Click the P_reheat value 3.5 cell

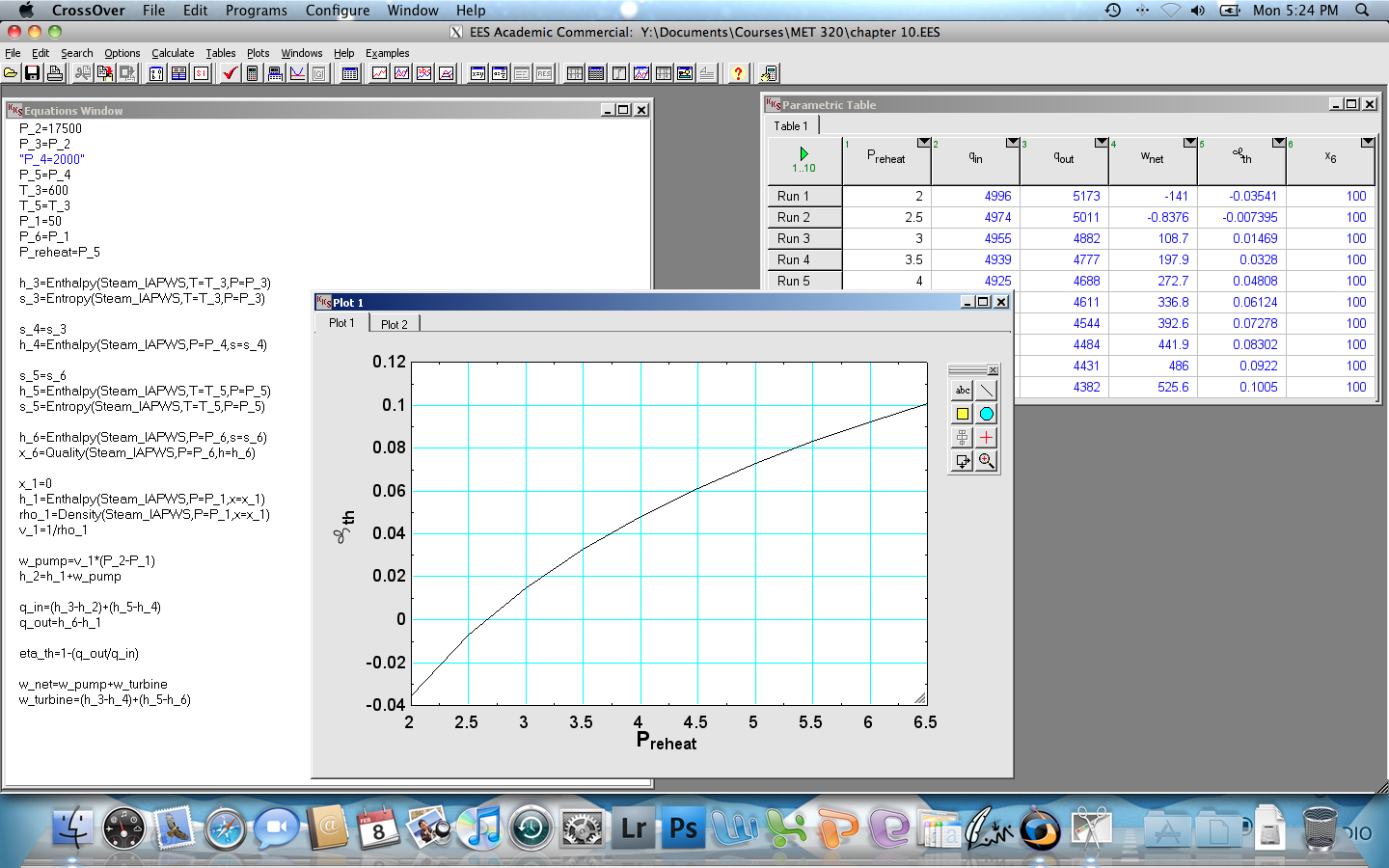click(886, 259)
